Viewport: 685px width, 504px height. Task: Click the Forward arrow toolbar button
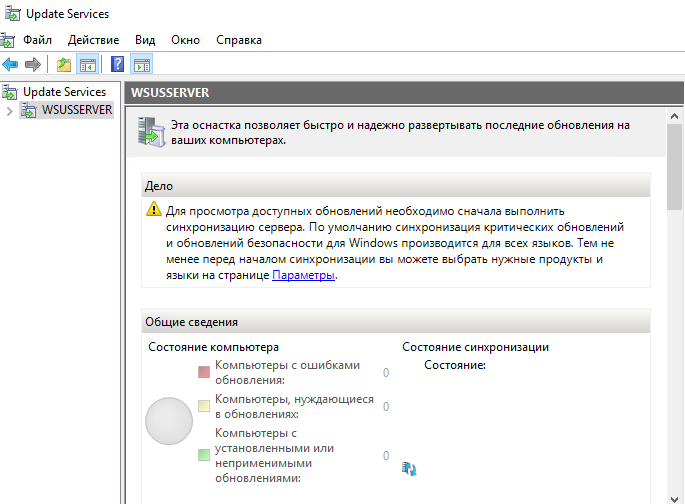(x=33, y=65)
